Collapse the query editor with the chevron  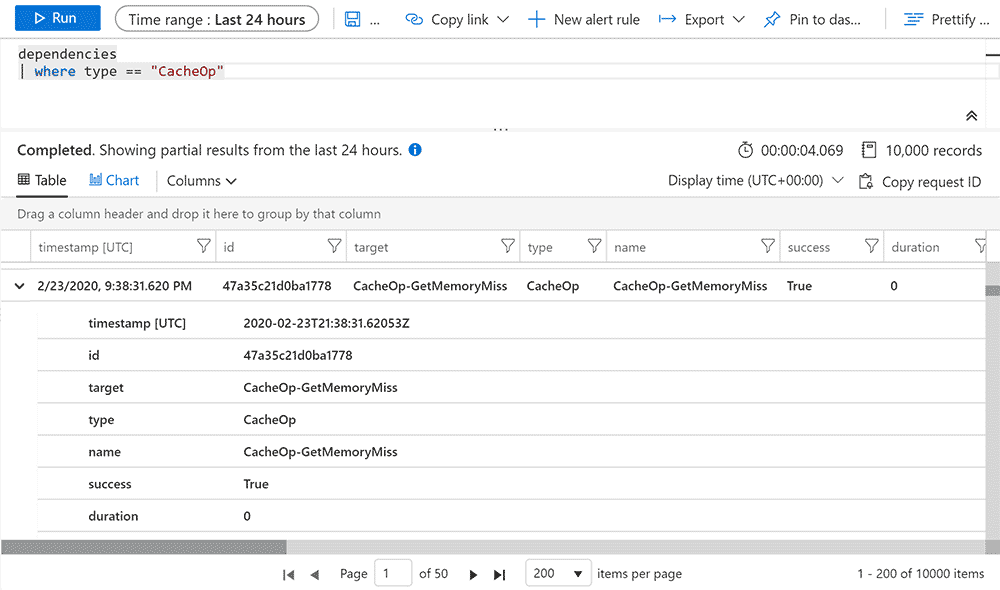click(971, 115)
